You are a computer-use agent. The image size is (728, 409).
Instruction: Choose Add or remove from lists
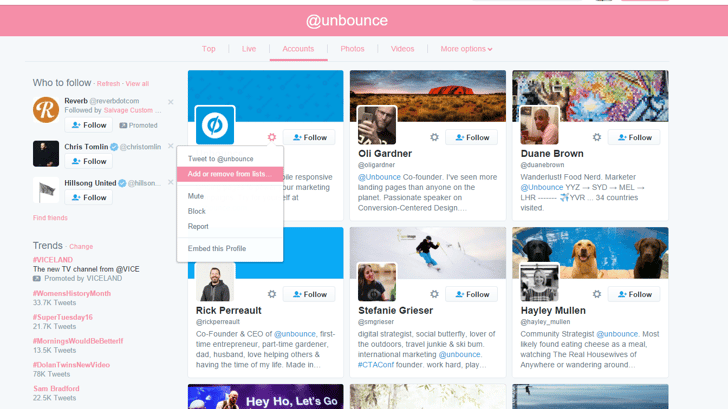click(x=230, y=174)
